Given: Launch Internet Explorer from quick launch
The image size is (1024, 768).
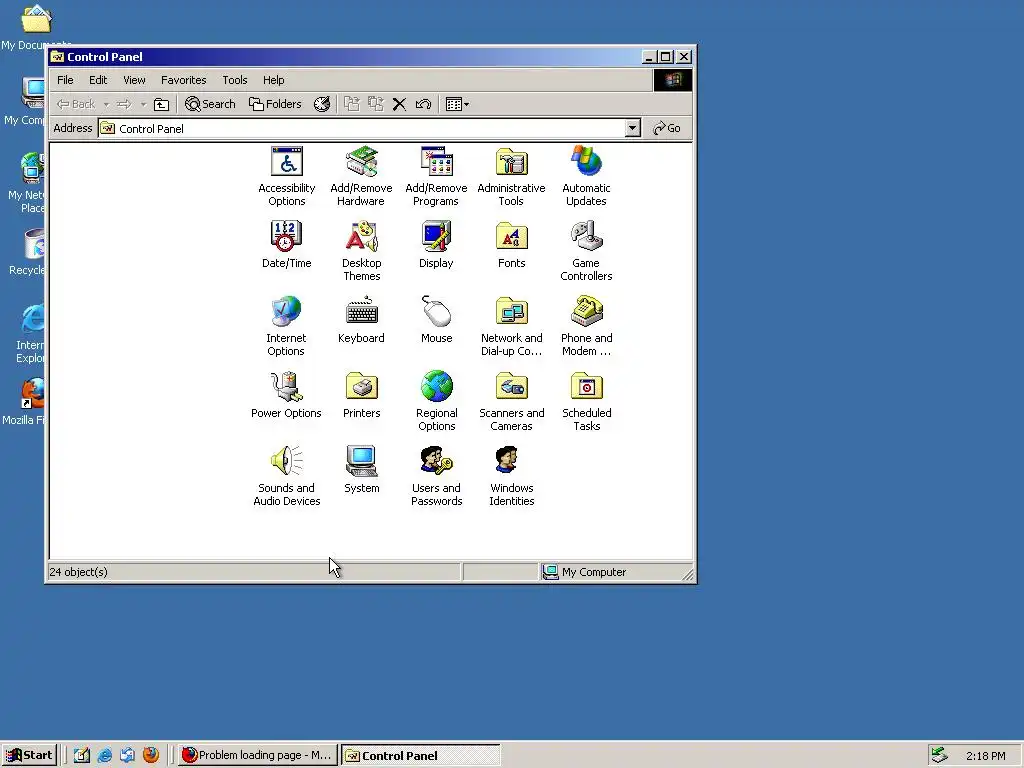Looking at the screenshot, I should (104, 755).
